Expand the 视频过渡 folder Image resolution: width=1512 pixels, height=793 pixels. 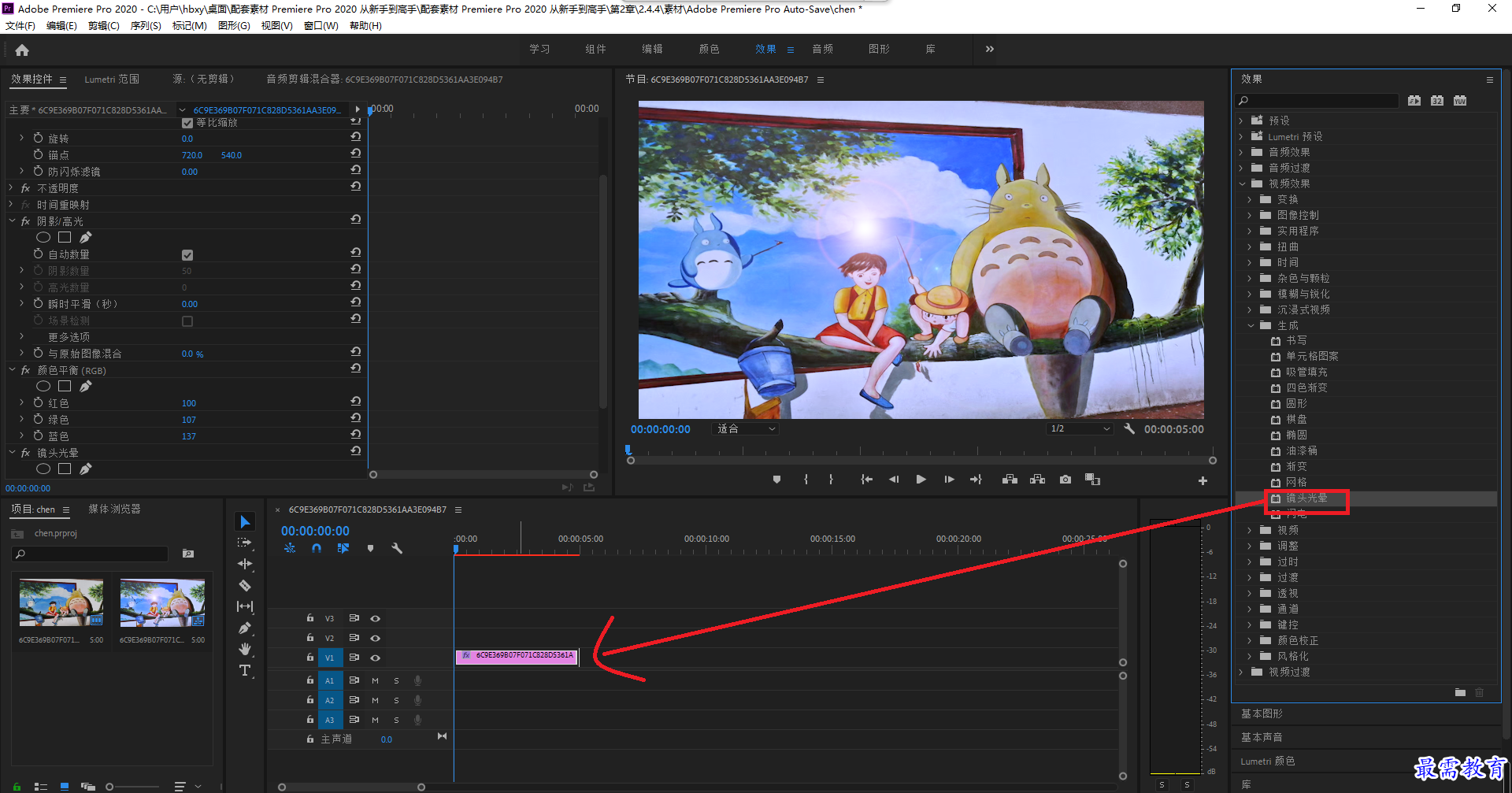click(x=1241, y=672)
